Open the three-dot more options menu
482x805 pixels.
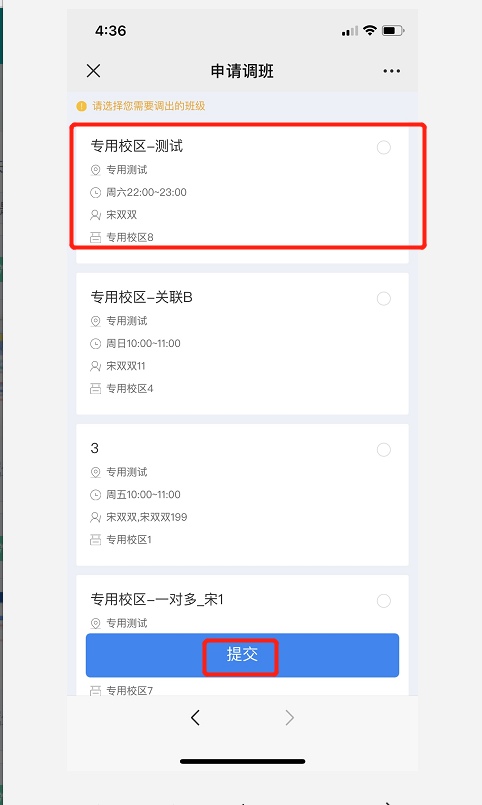coord(392,71)
